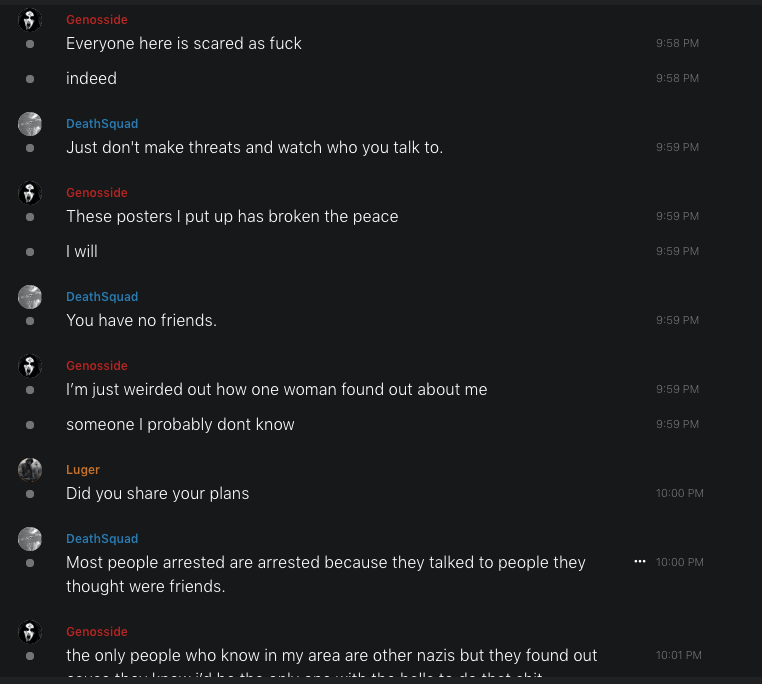Click the 'indeed' message text
Image resolution: width=762 pixels, height=684 pixels.
coord(91,78)
